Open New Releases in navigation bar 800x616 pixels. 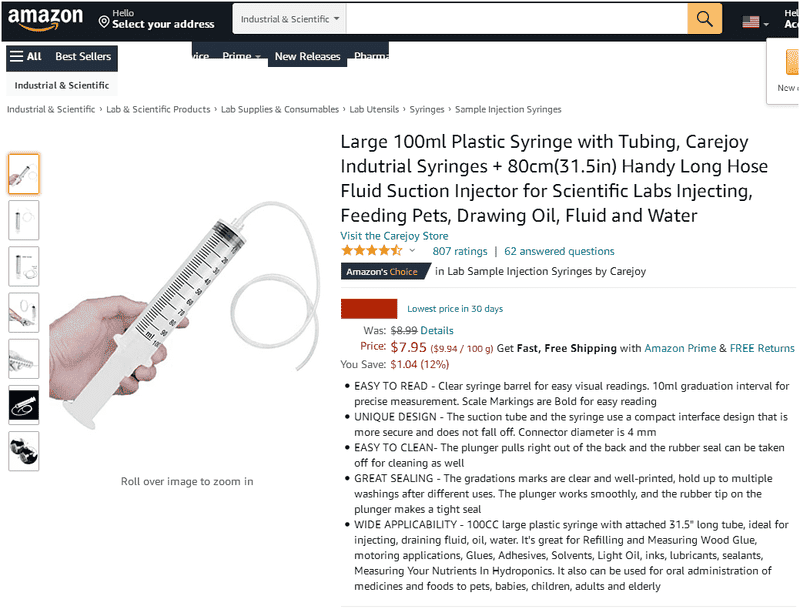point(307,57)
